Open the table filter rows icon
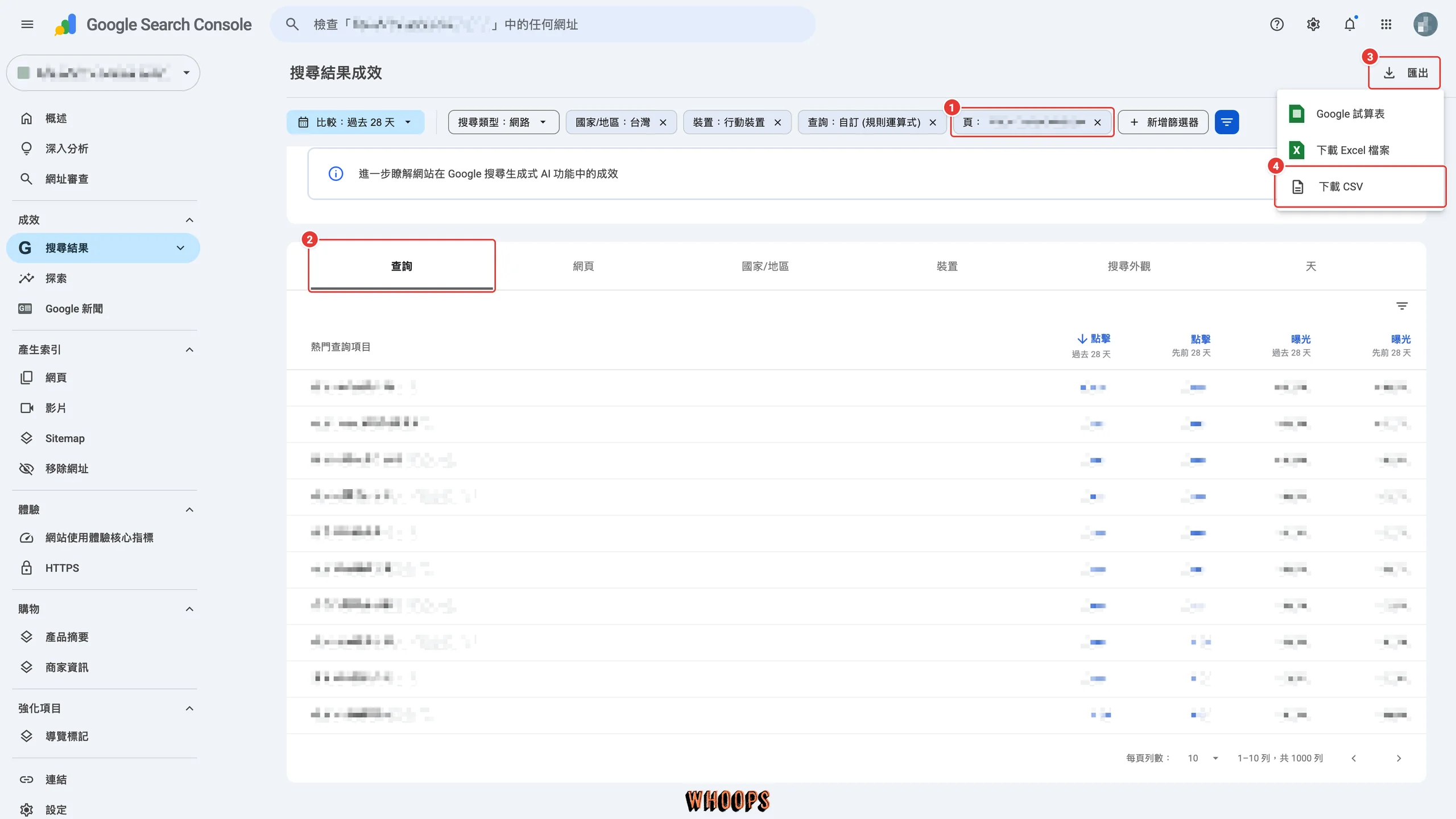Viewport: 1456px width, 819px height. click(x=1402, y=307)
